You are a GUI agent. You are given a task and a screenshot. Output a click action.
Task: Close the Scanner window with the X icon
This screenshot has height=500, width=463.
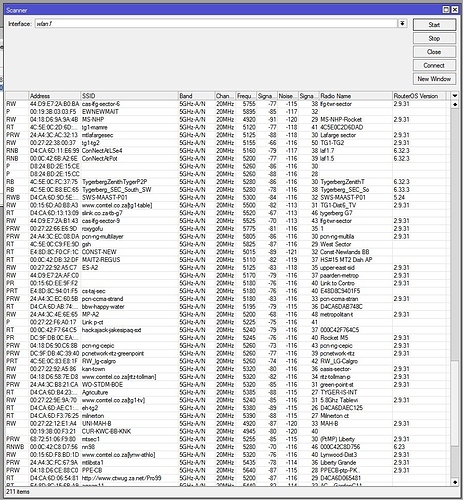pos(454,10)
